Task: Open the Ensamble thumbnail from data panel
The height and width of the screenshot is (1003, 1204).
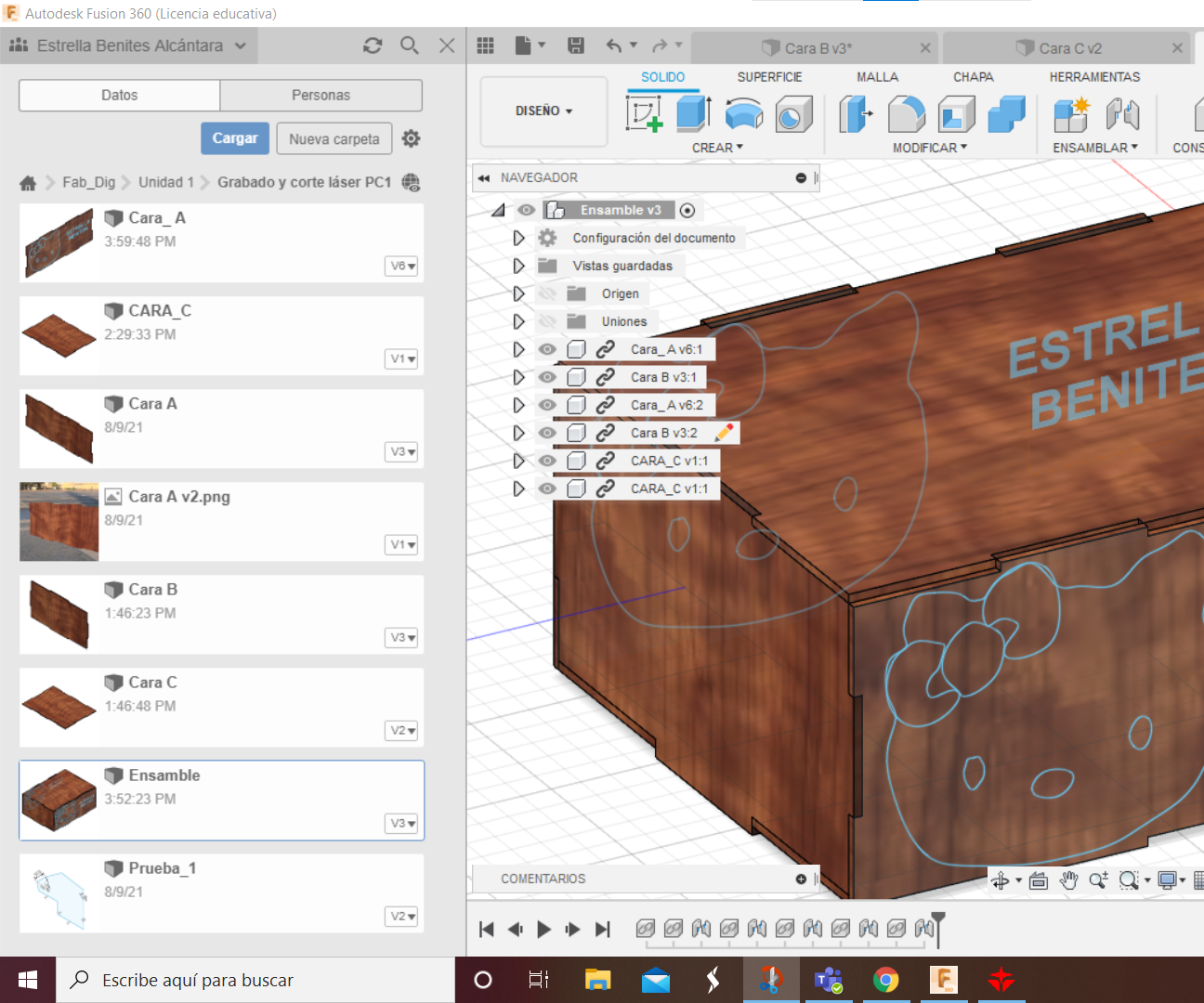Action: 59,799
